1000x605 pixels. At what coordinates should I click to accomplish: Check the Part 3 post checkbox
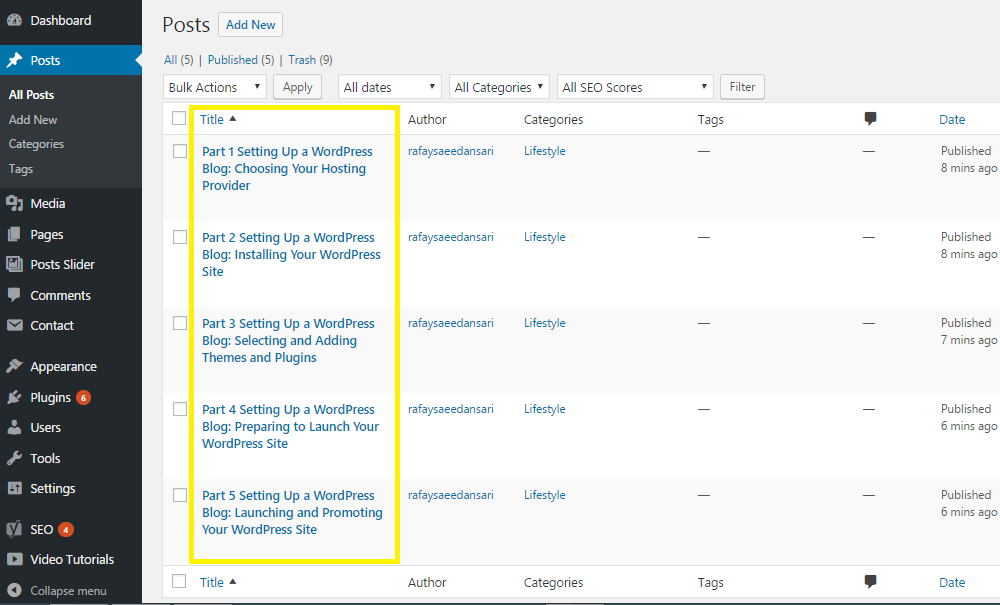pos(180,323)
